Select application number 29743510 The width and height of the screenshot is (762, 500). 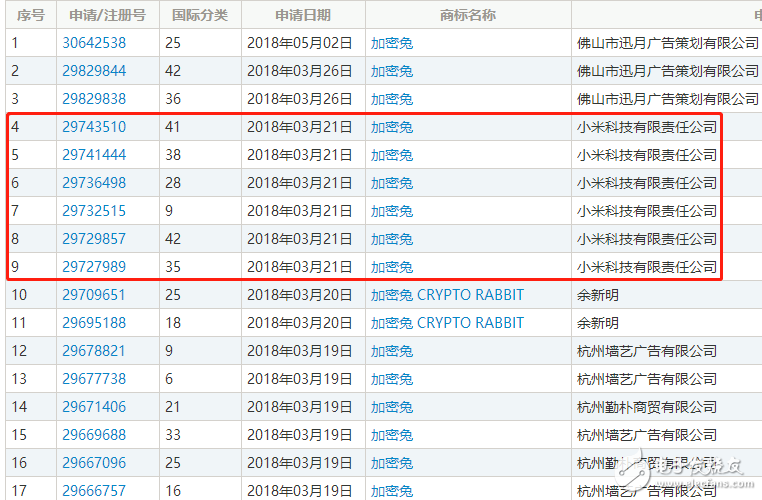click(x=94, y=127)
